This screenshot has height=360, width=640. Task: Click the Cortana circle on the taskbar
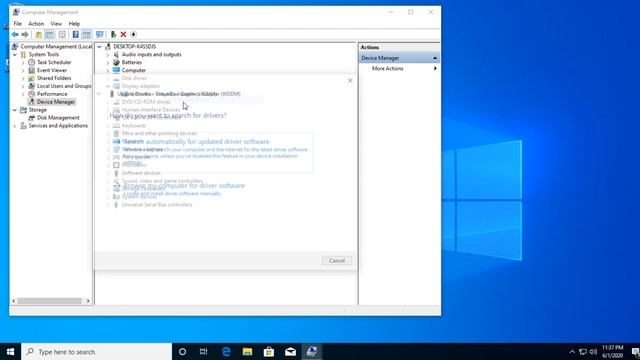coord(182,351)
